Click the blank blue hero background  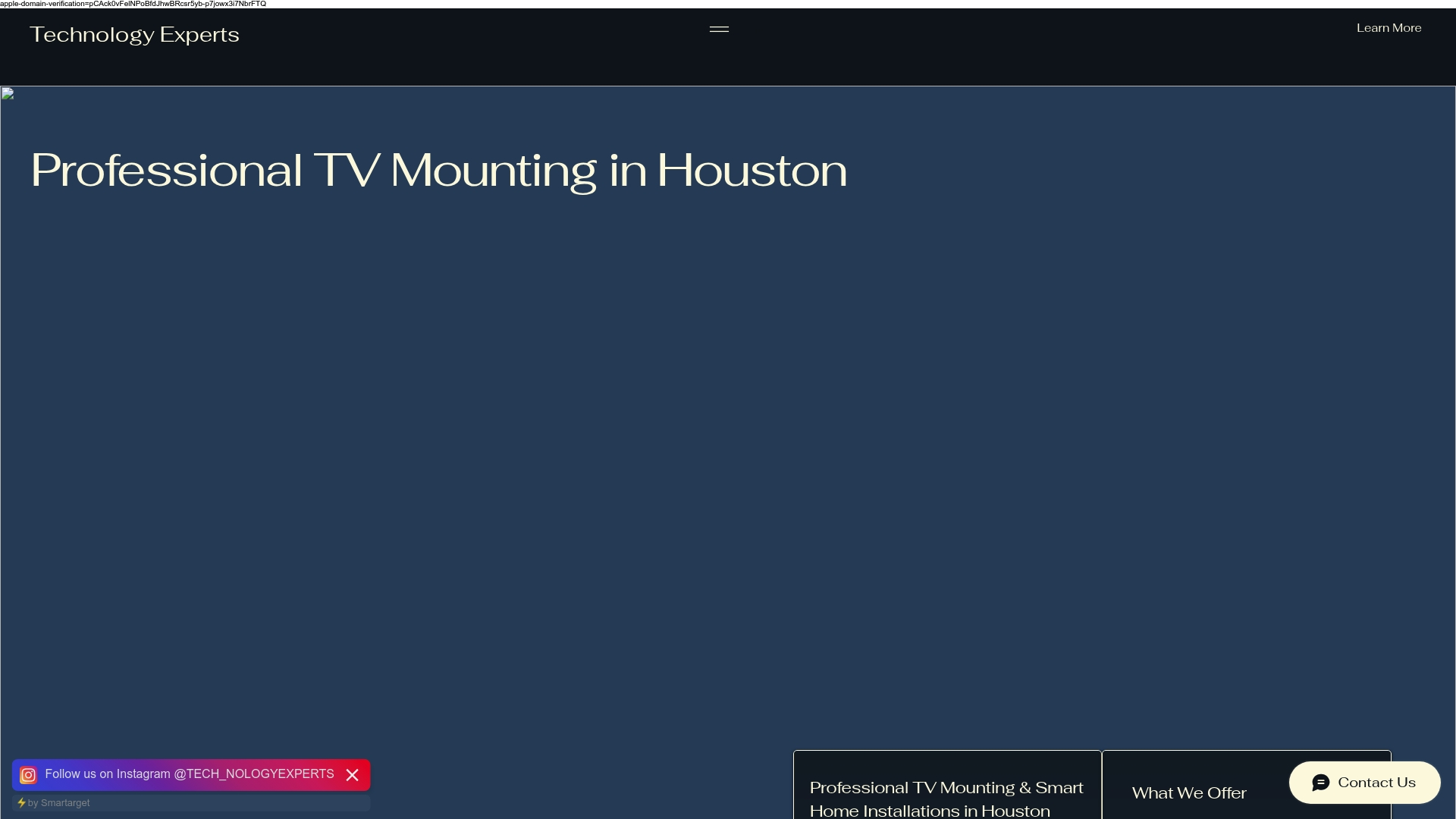pyautogui.click(x=728, y=455)
